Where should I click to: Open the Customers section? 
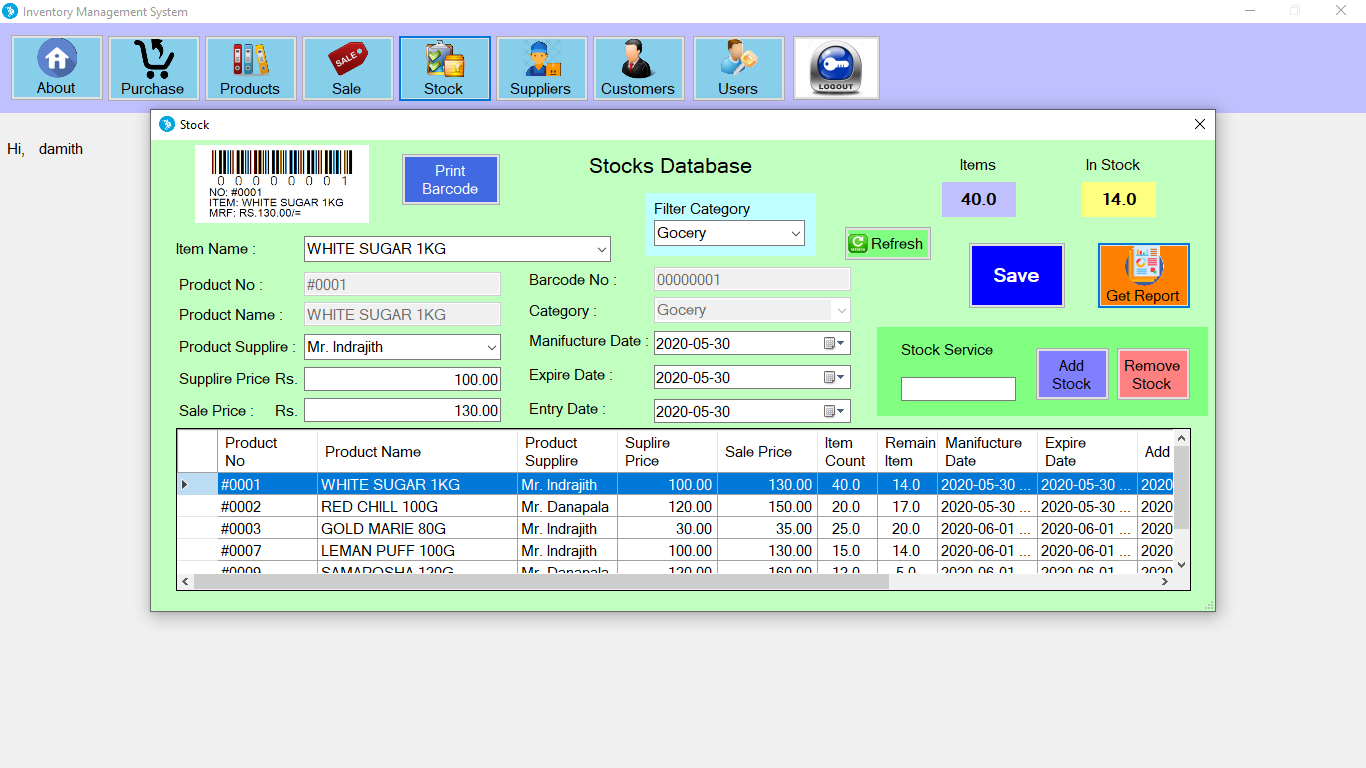pyautogui.click(x=638, y=67)
